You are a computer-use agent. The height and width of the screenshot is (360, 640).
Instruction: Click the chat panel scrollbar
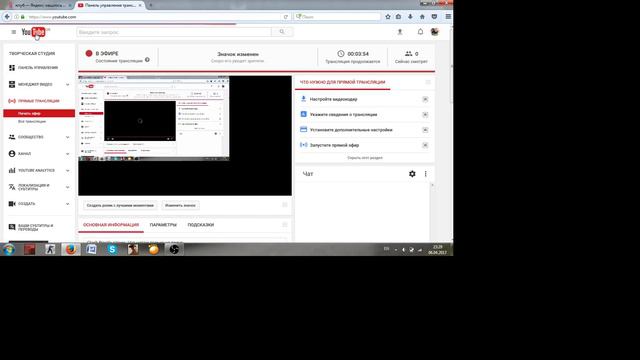(432, 212)
